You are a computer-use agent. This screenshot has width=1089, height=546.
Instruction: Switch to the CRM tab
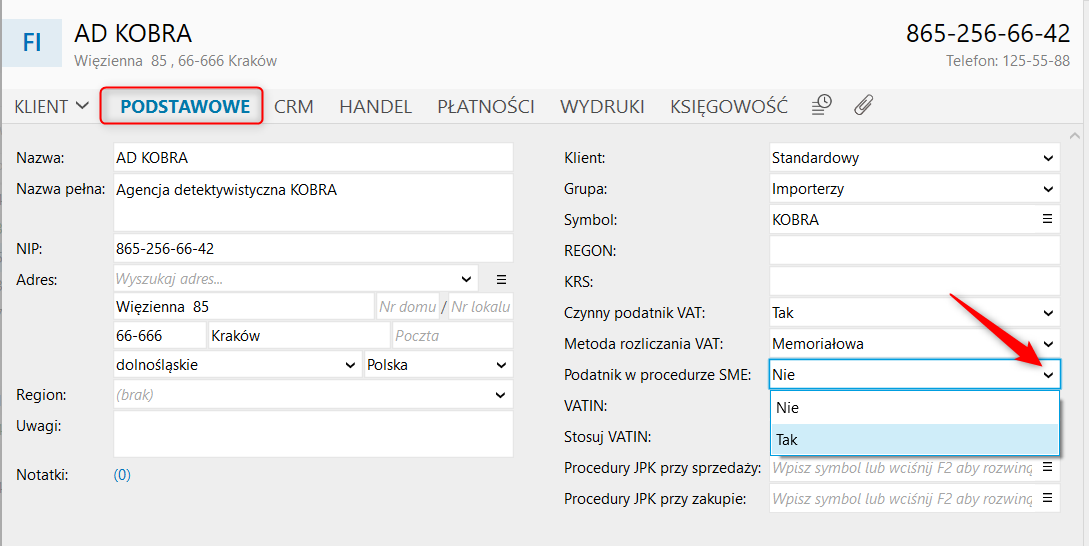[294, 106]
